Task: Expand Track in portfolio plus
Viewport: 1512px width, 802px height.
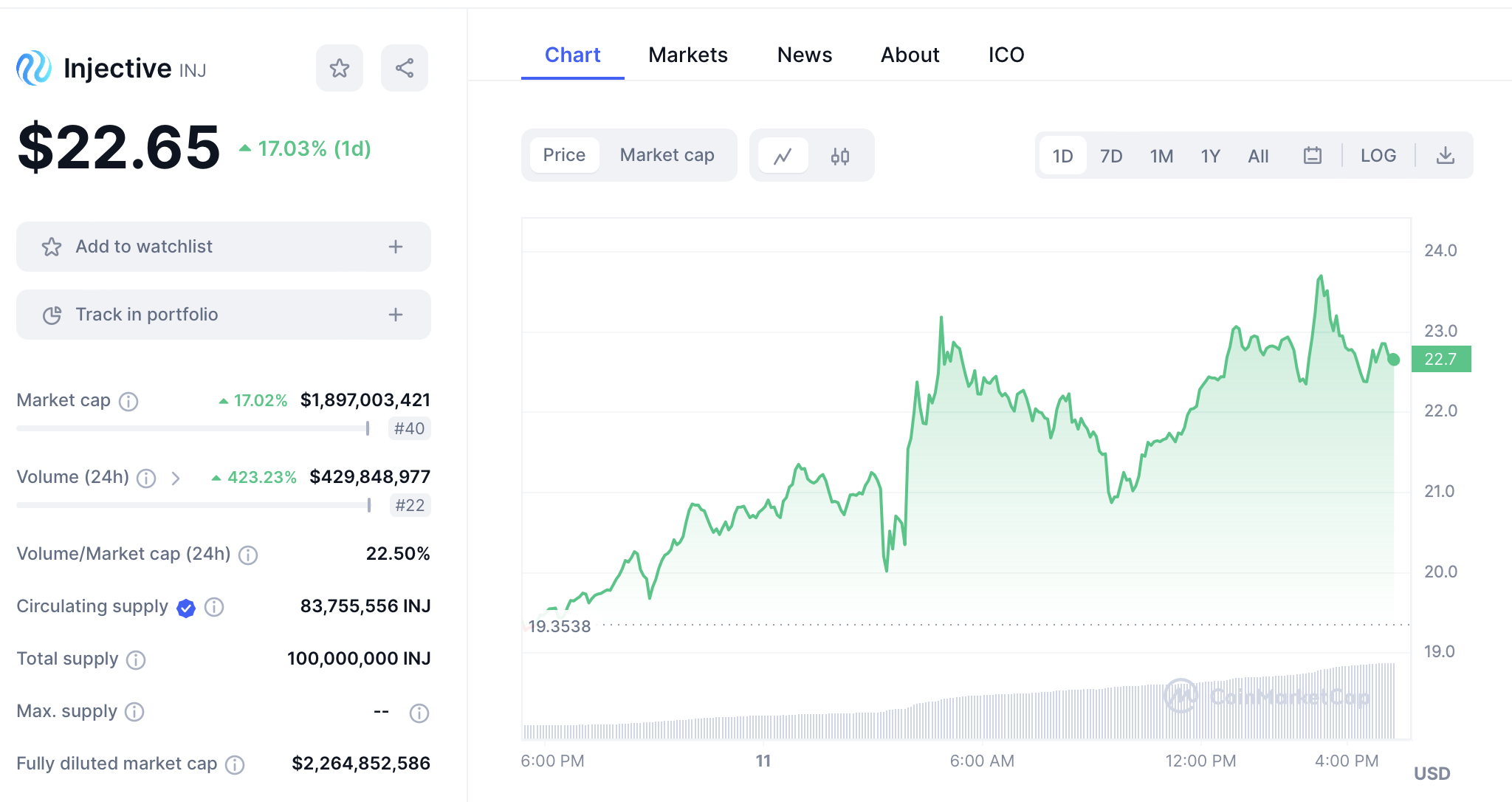Action: click(x=396, y=315)
